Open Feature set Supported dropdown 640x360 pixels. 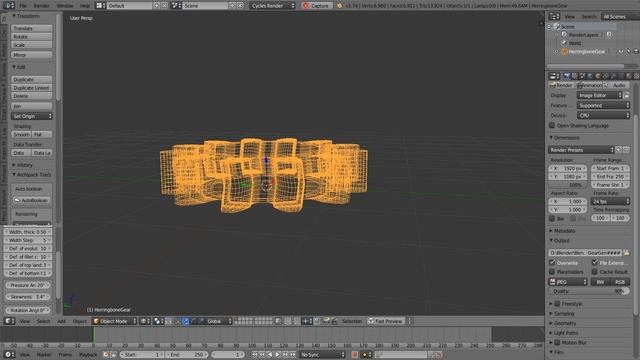603,105
